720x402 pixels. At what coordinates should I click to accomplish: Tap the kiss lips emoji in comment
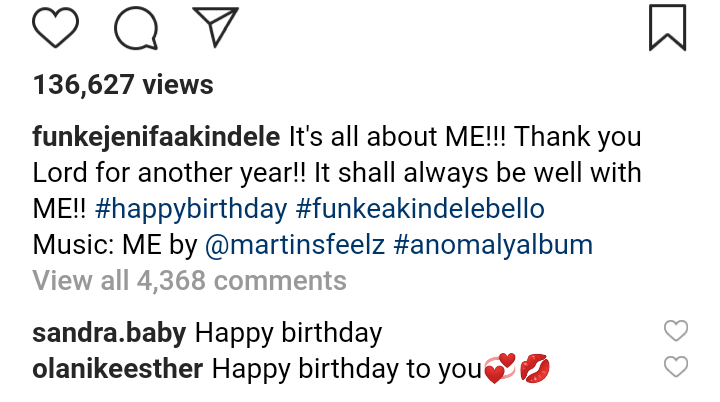(535, 370)
